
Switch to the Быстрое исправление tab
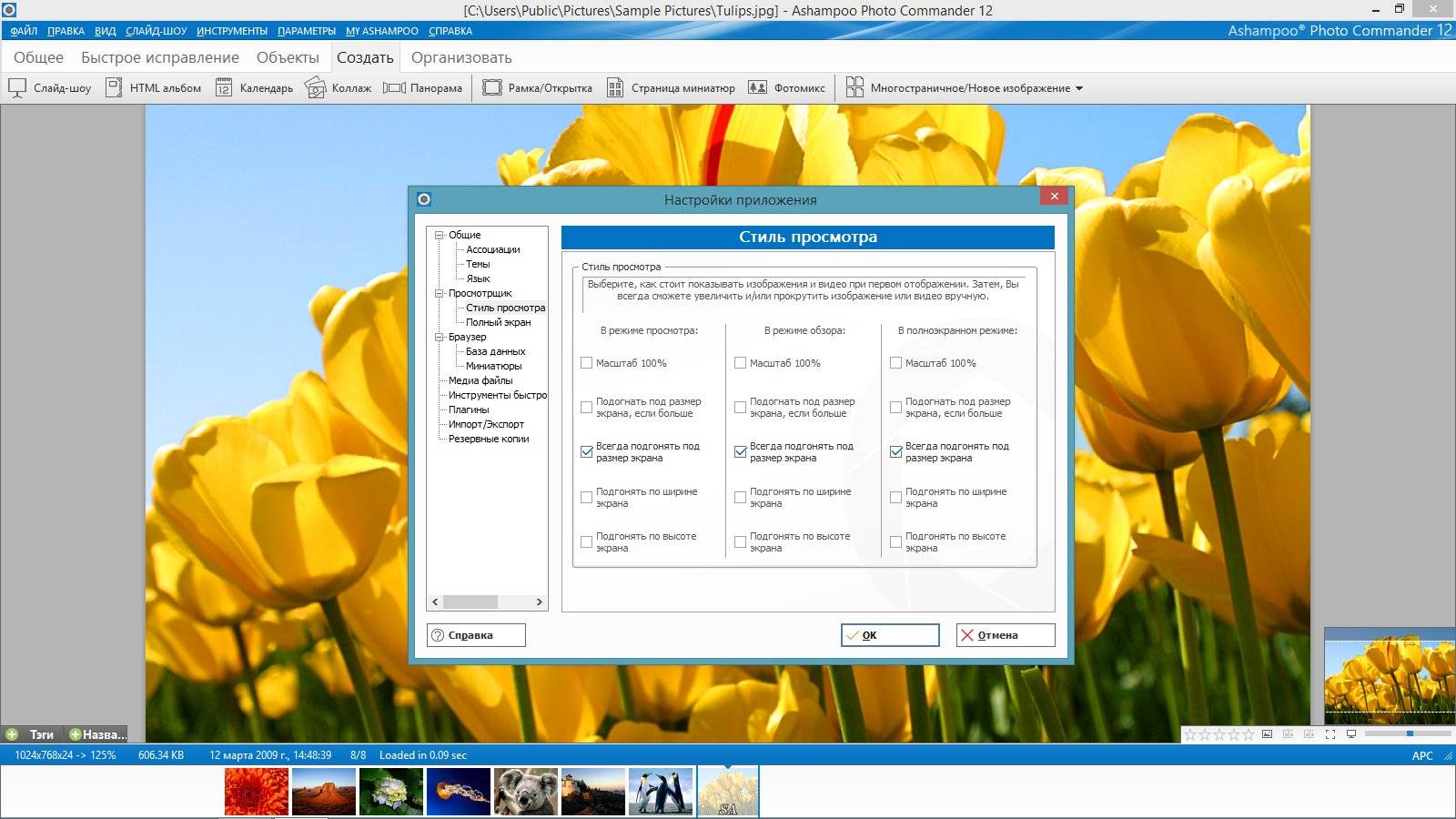(160, 57)
